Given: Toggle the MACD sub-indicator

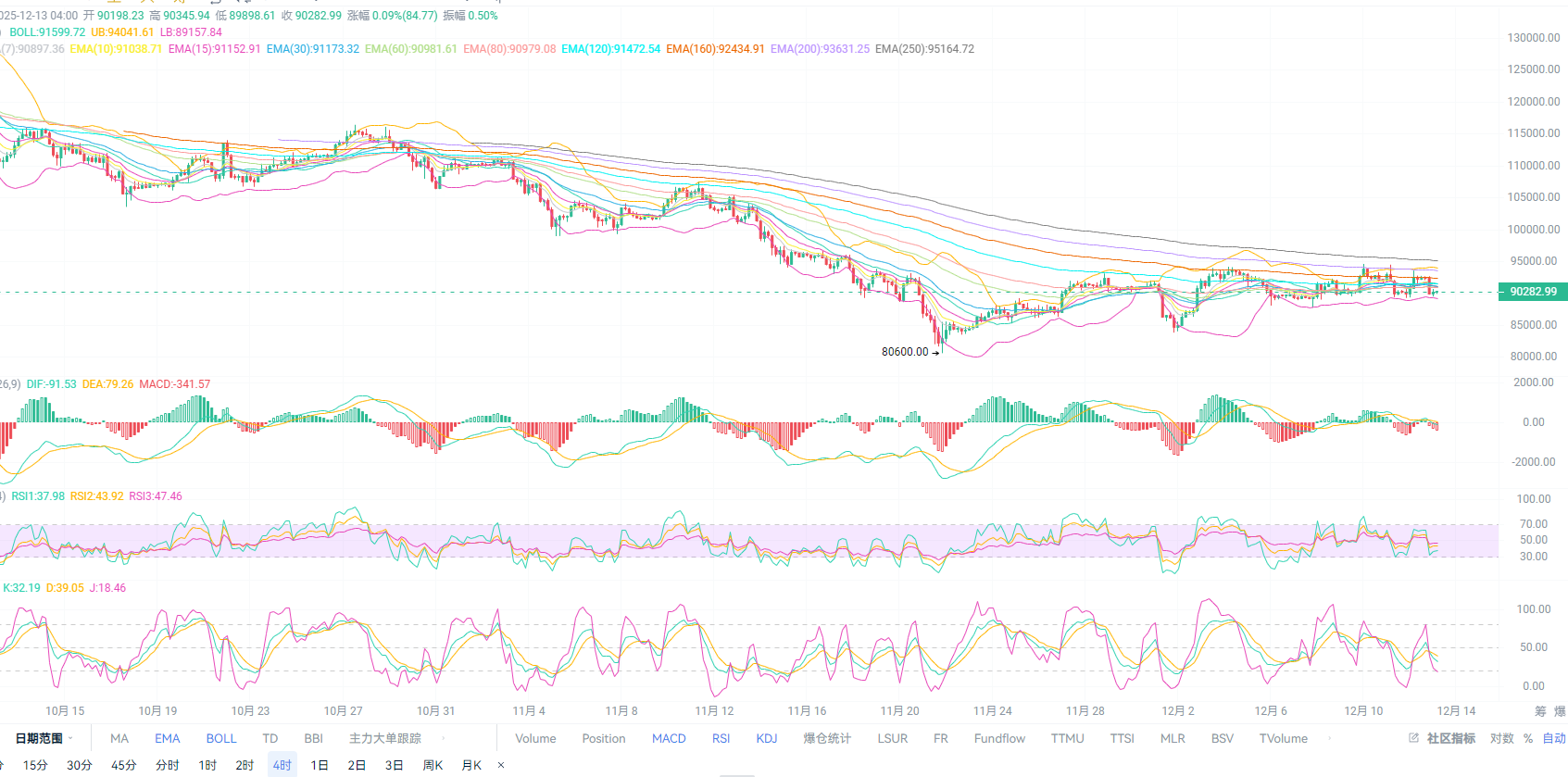Looking at the screenshot, I should tap(669, 738).
